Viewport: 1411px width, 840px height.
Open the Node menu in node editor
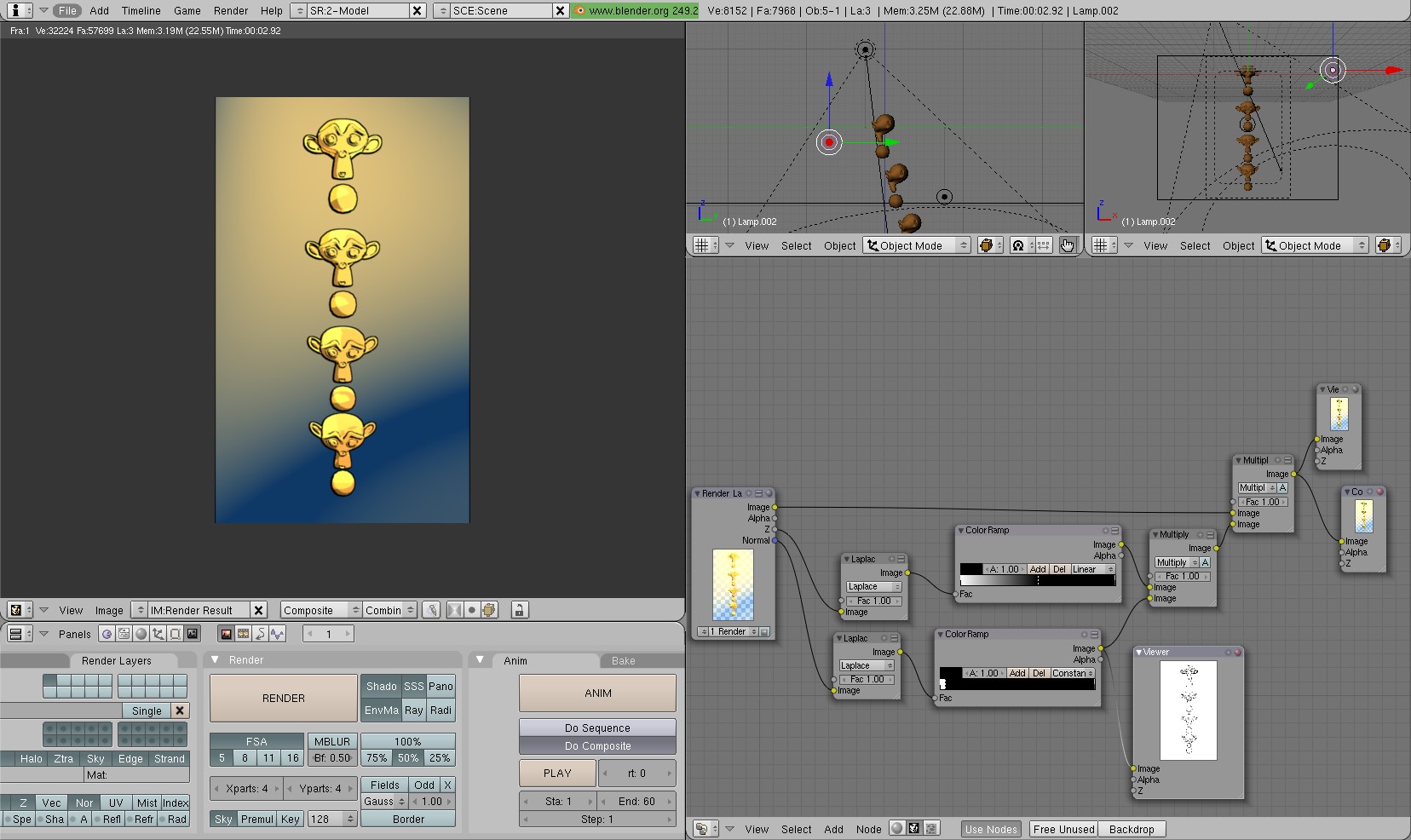868,829
